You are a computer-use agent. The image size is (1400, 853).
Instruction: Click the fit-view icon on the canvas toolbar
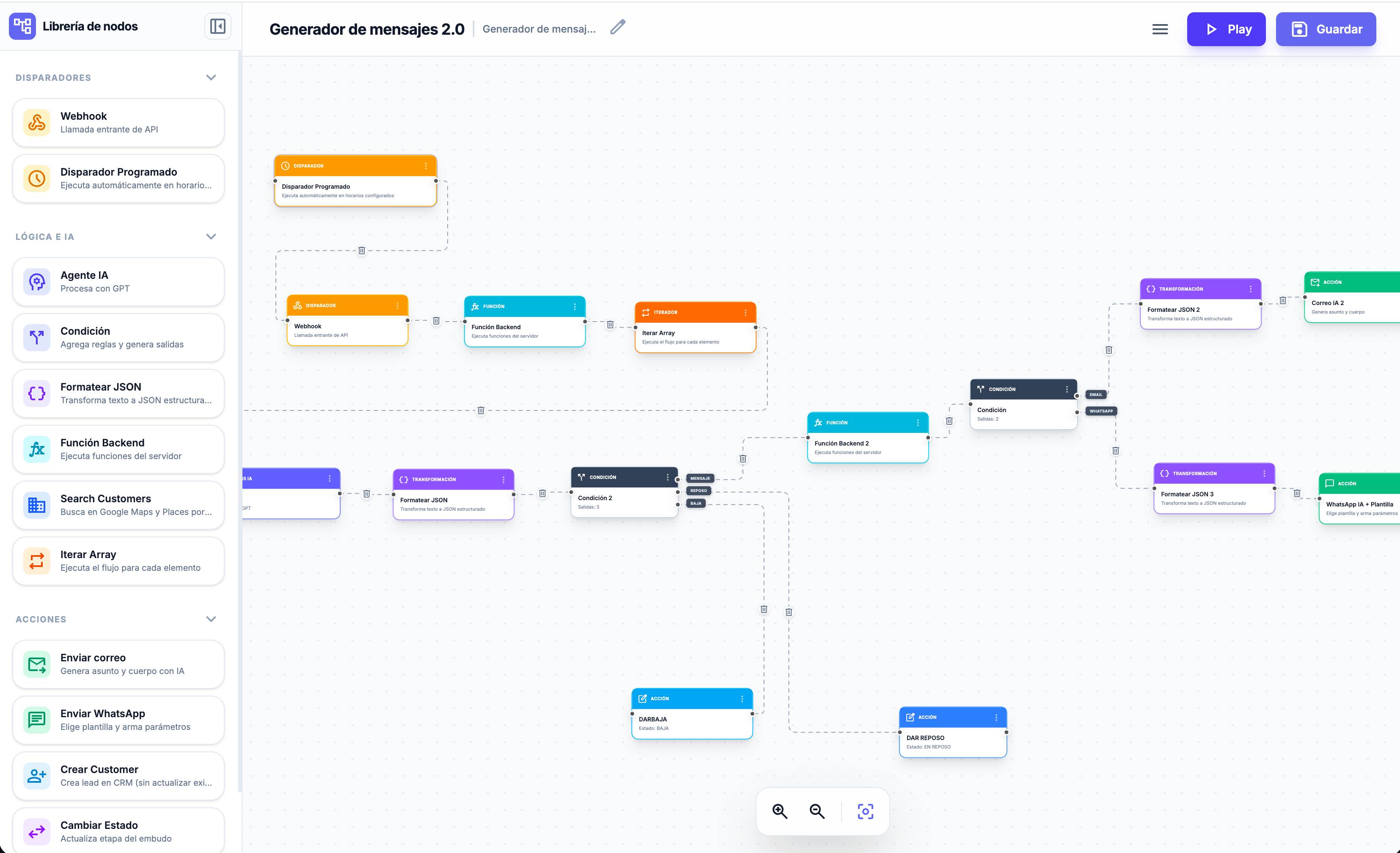[865, 811]
